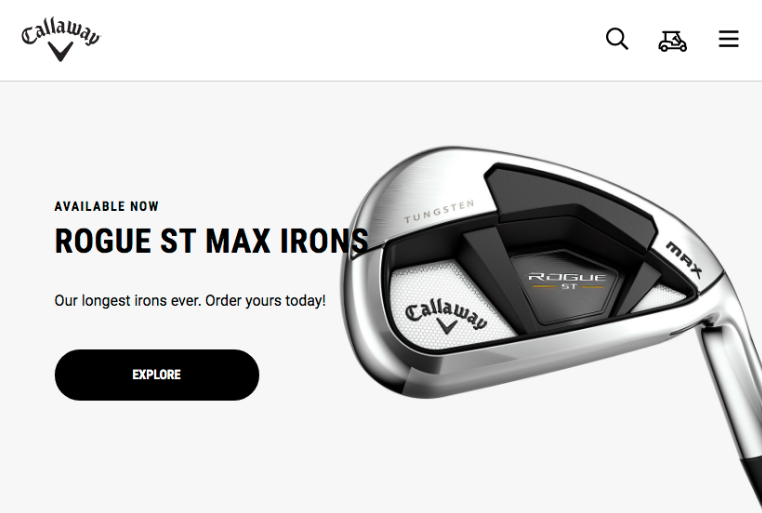Click the MAX marking near the hosel
Screen dimensions: 762x513
click(x=685, y=260)
